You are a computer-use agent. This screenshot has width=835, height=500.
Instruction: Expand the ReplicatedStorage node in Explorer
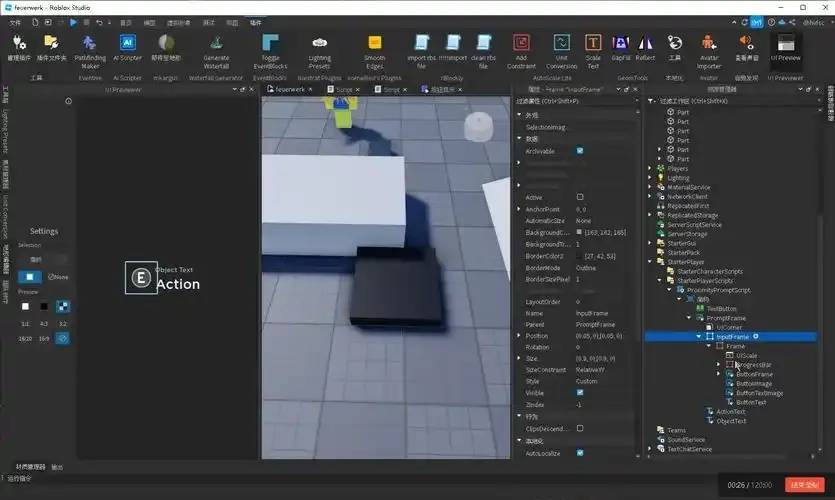[650, 215]
